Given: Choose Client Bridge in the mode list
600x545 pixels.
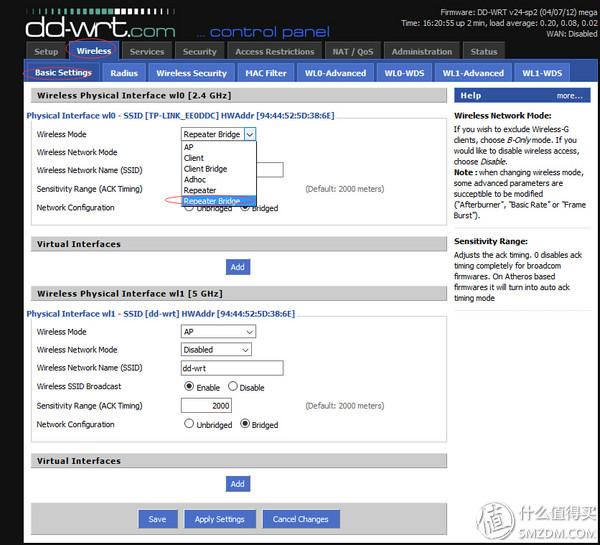Looking at the screenshot, I should coord(218,169).
